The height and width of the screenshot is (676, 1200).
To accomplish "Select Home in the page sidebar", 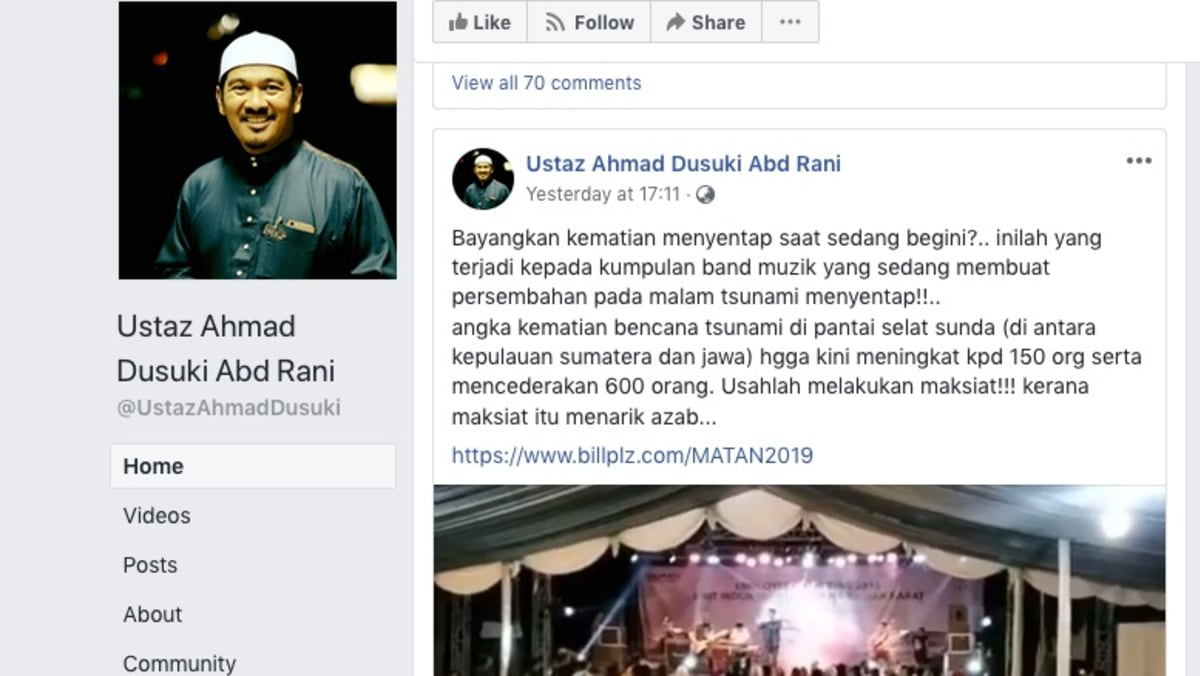I will (x=253, y=466).
